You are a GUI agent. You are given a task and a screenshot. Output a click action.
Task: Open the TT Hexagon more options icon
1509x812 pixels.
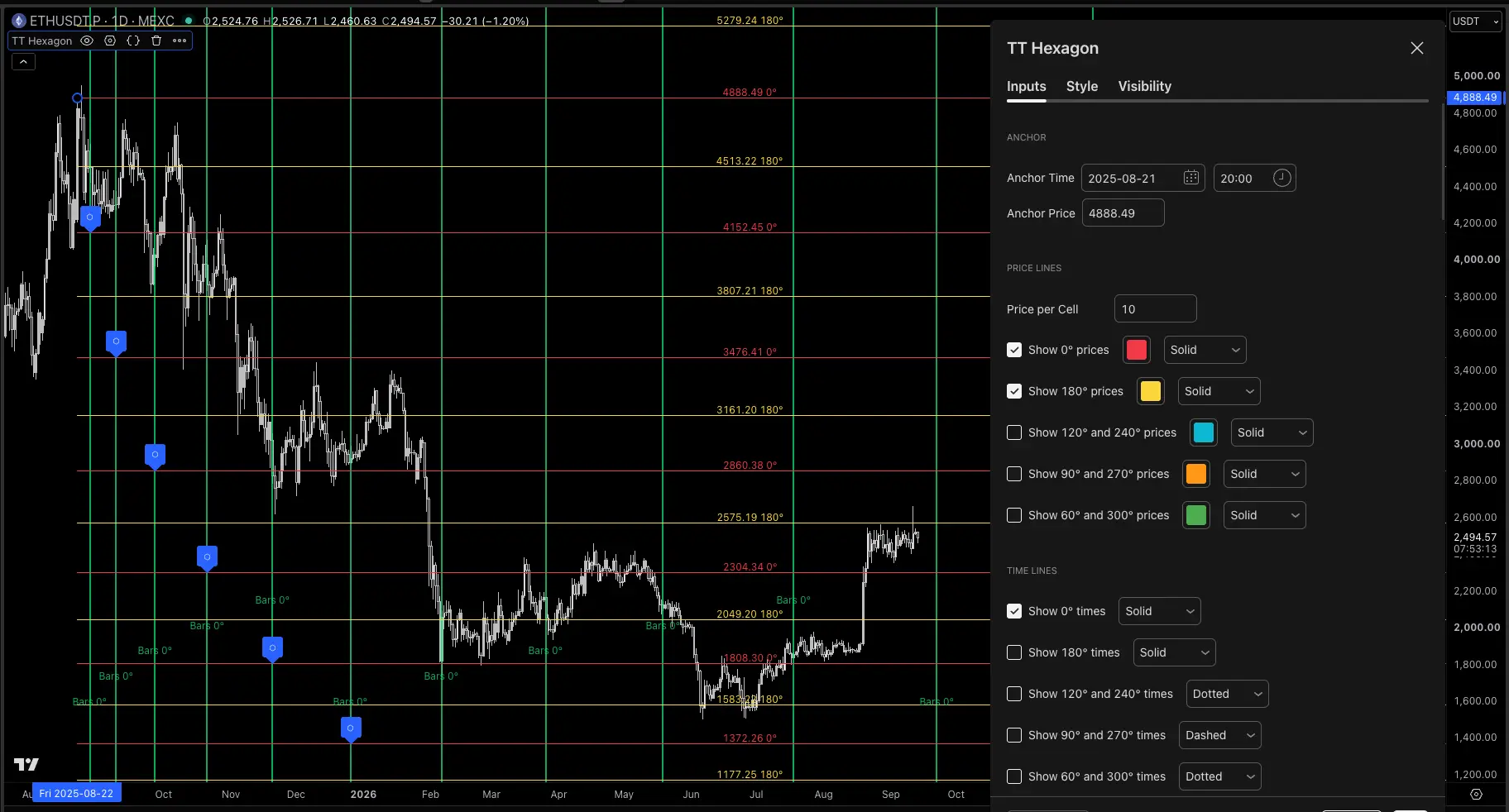[180, 41]
